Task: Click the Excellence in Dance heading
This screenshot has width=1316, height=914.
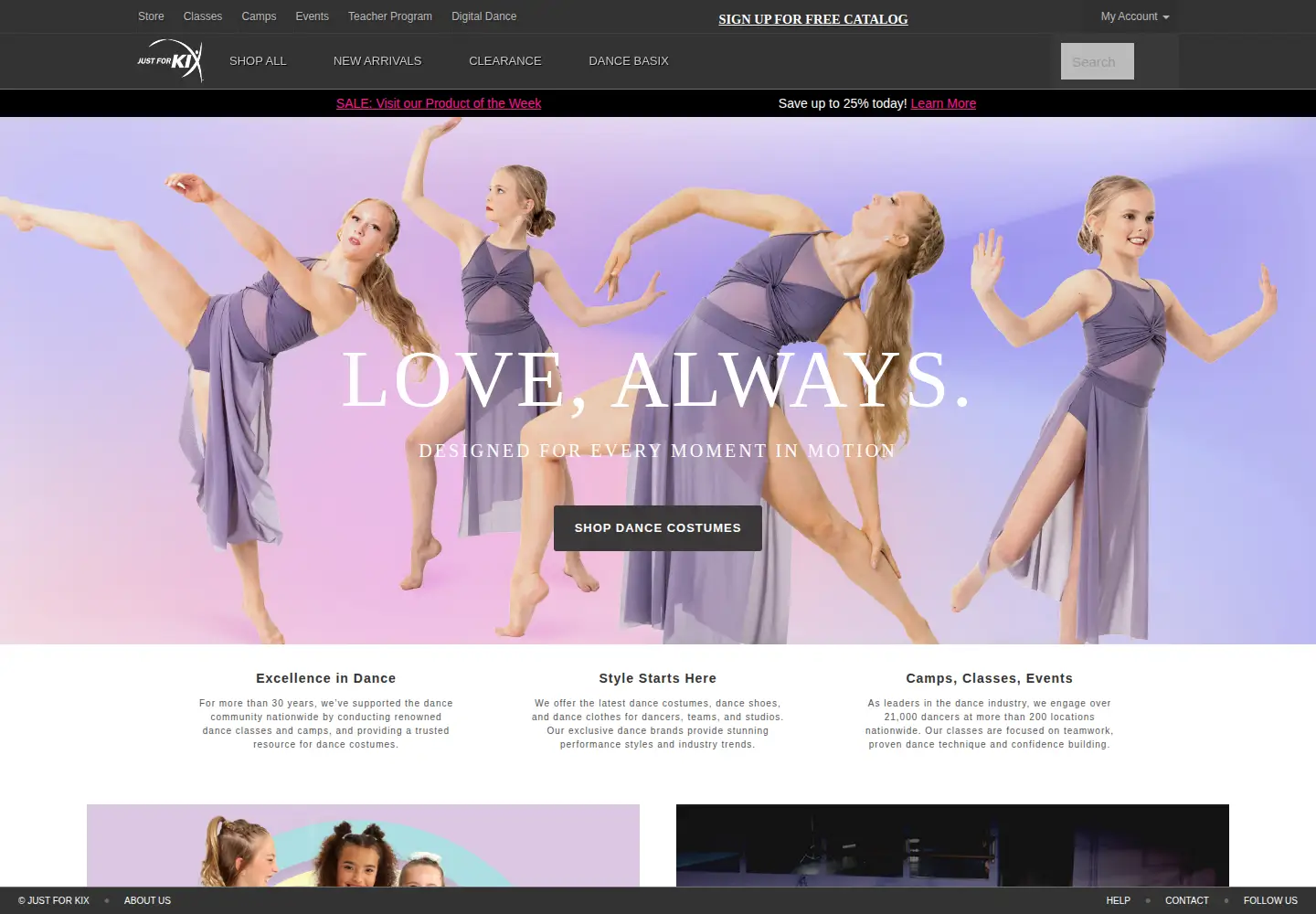Action: [x=326, y=678]
